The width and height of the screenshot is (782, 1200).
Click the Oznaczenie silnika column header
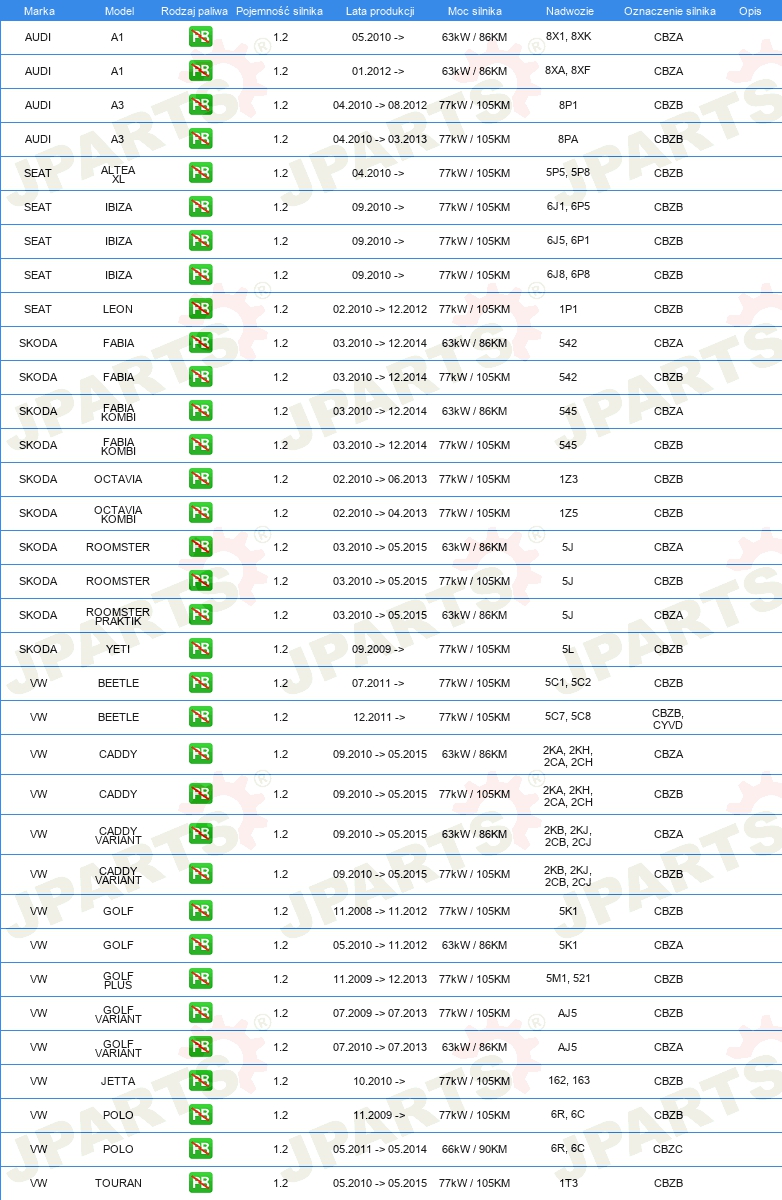coord(669,11)
